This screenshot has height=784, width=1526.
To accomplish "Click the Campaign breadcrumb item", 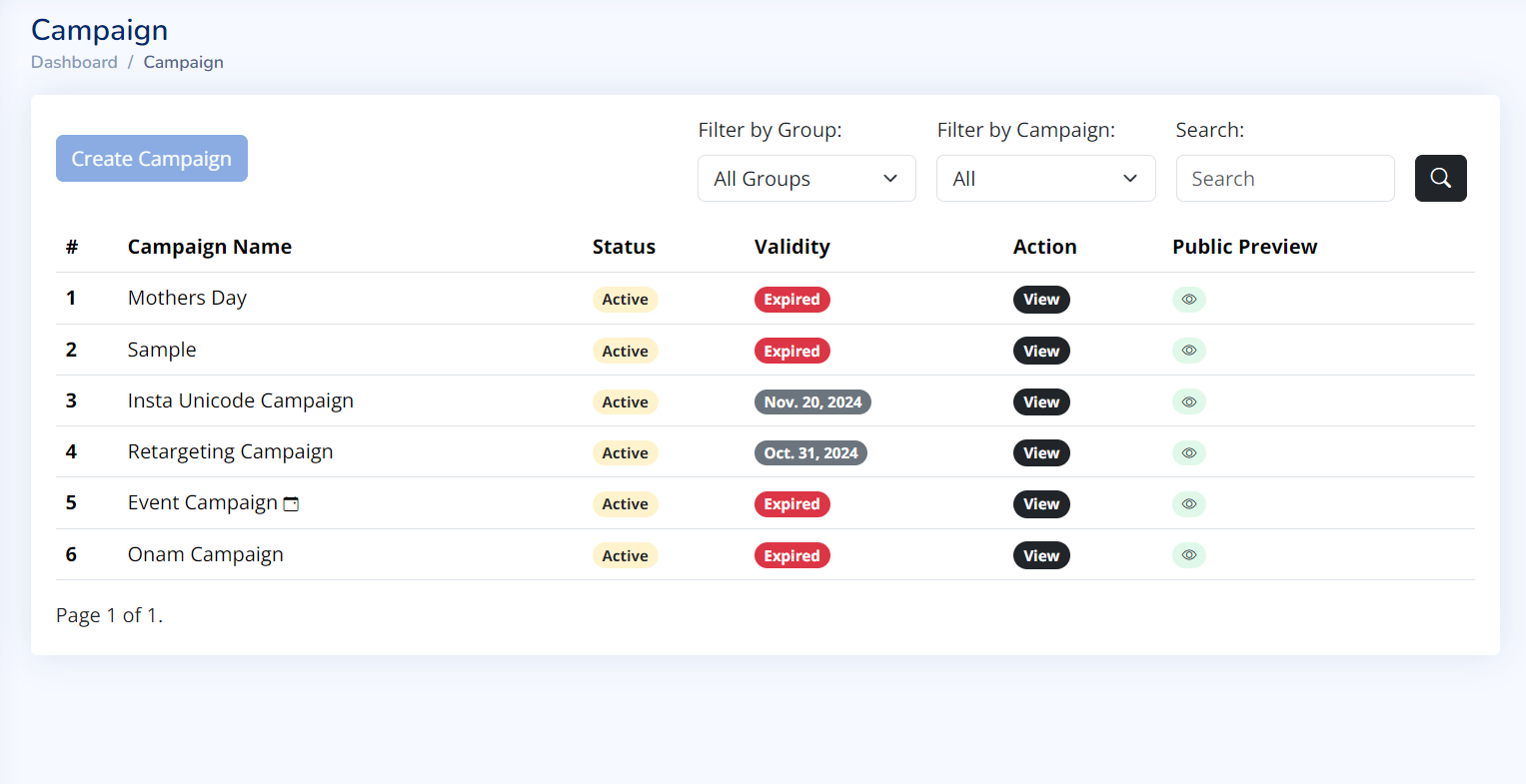I will (183, 62).
